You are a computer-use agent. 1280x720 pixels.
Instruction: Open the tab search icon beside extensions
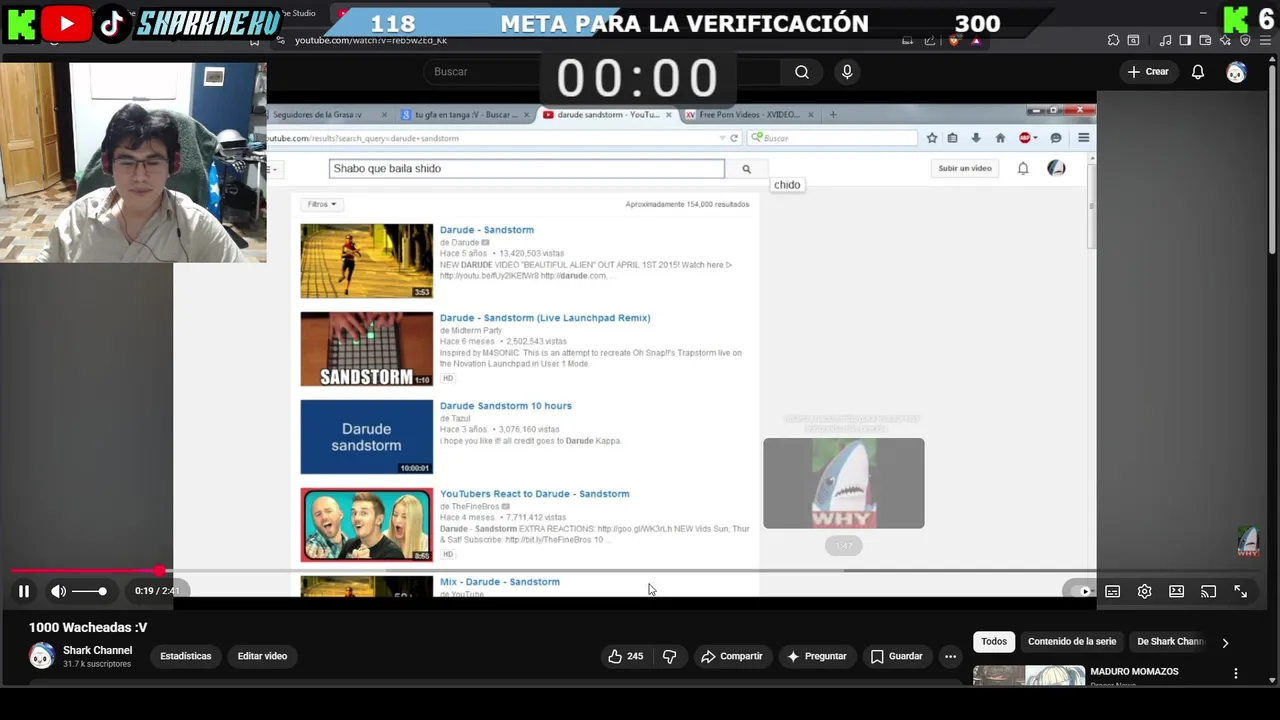pos(1133,41)
